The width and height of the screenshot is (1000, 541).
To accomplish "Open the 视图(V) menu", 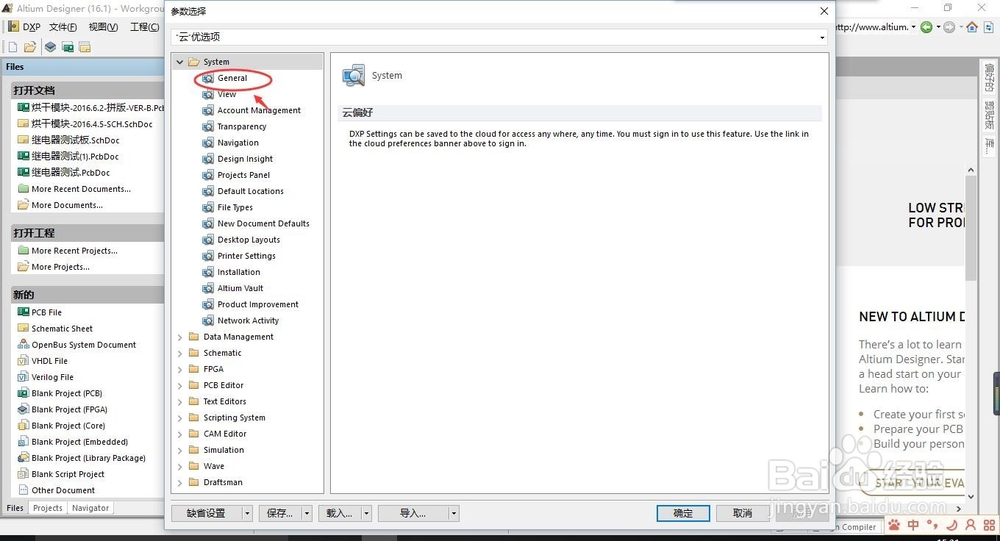I will click(x=103, y=27).
